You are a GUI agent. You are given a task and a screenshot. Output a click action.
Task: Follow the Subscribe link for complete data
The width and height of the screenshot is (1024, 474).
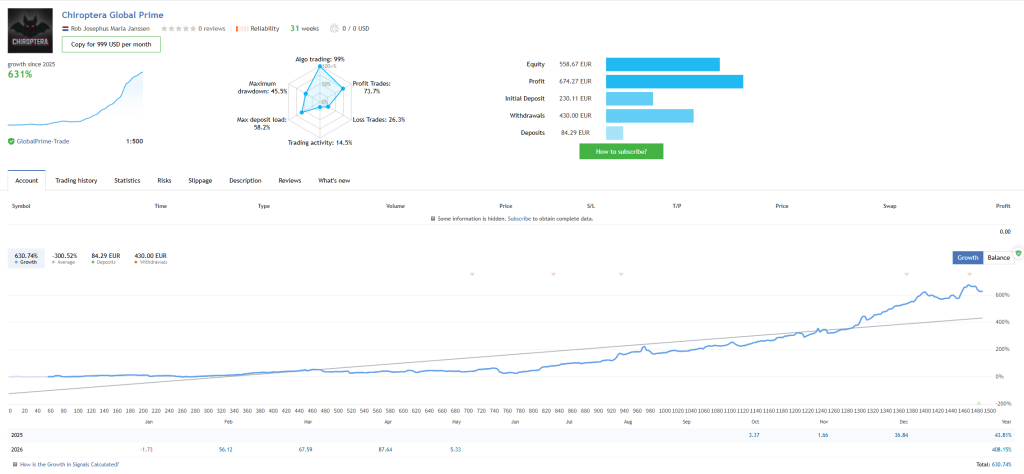point(519,219)
